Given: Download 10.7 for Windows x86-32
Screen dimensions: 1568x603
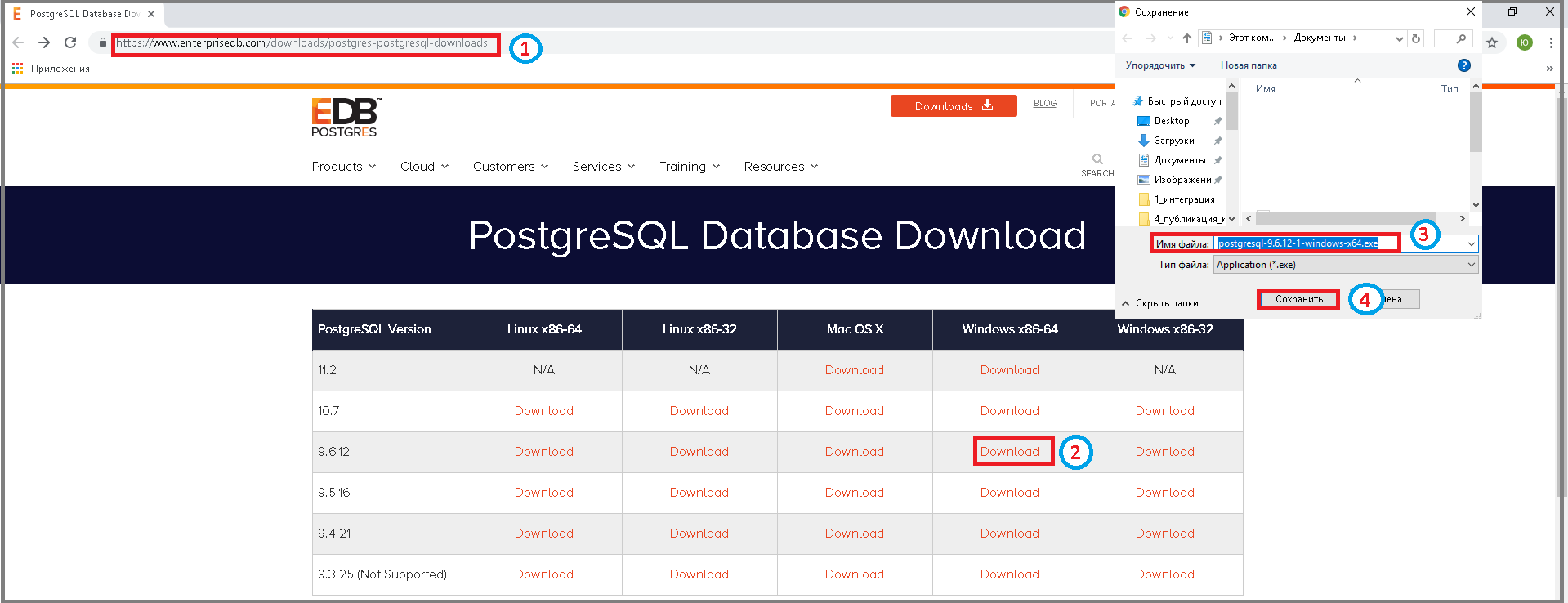Looking at the screenshot, I should coord(1165,411).
